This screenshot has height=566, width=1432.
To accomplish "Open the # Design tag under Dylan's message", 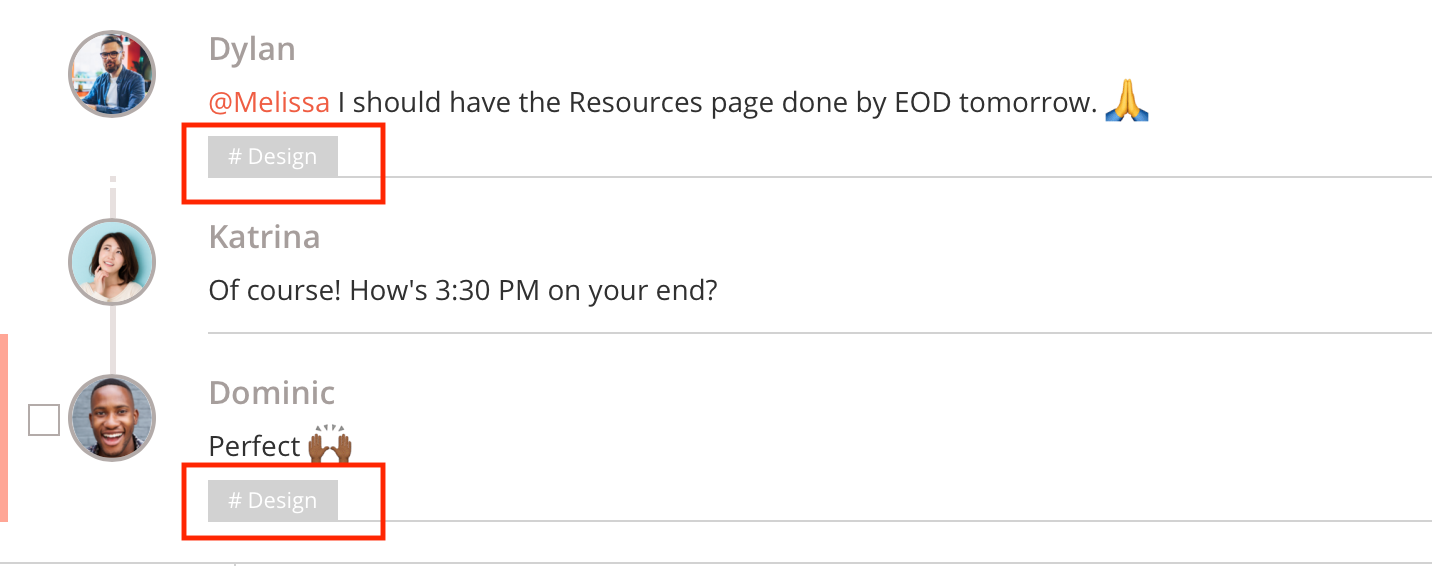I will (x=273, y=157).
